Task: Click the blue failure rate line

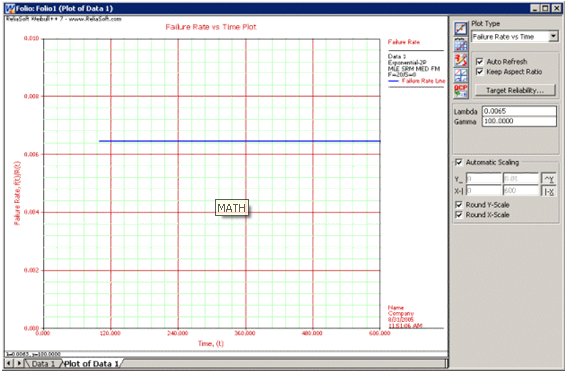Action: (239, 141)
